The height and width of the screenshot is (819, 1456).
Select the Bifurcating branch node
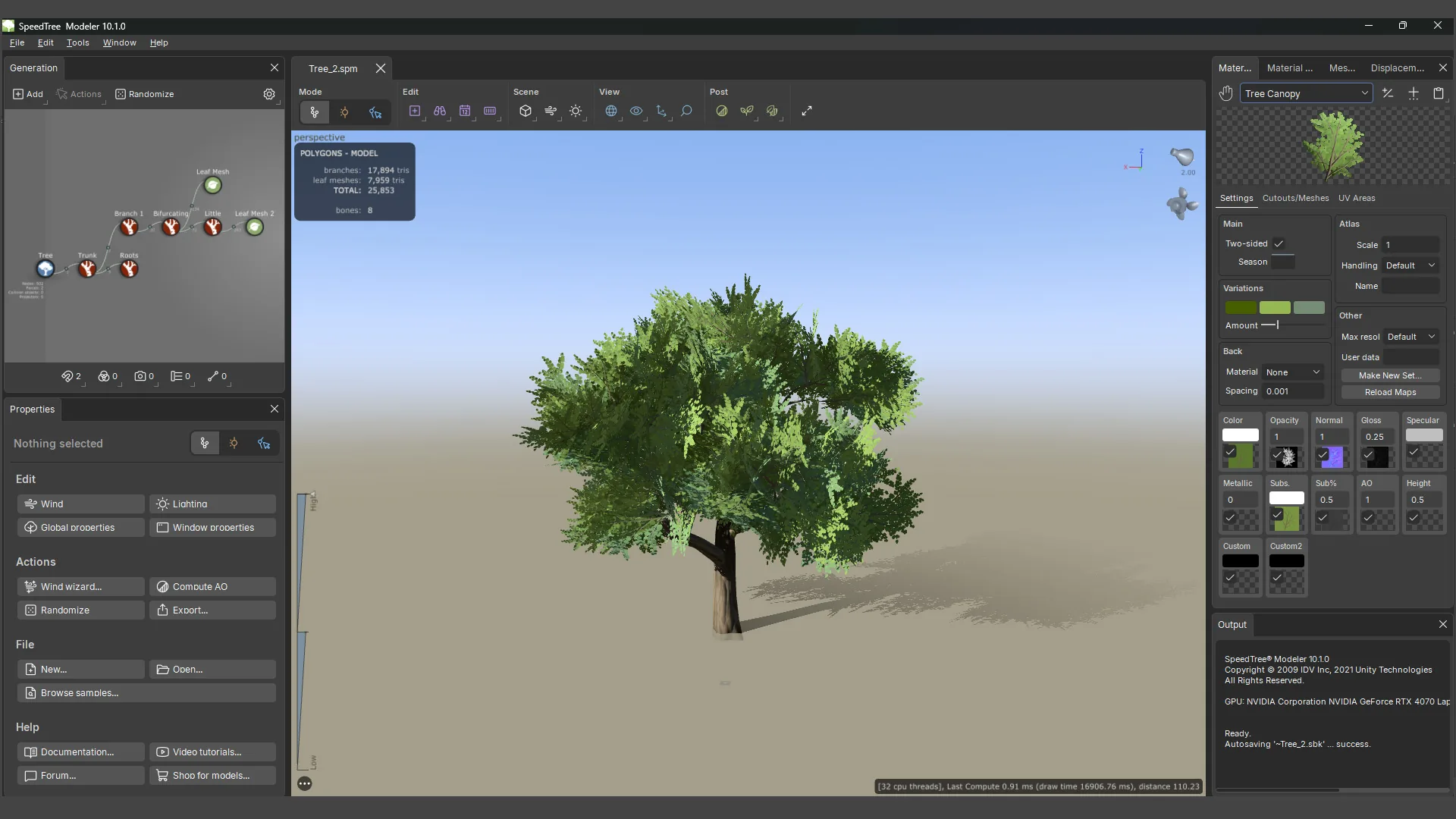click(x=171, y=227)
